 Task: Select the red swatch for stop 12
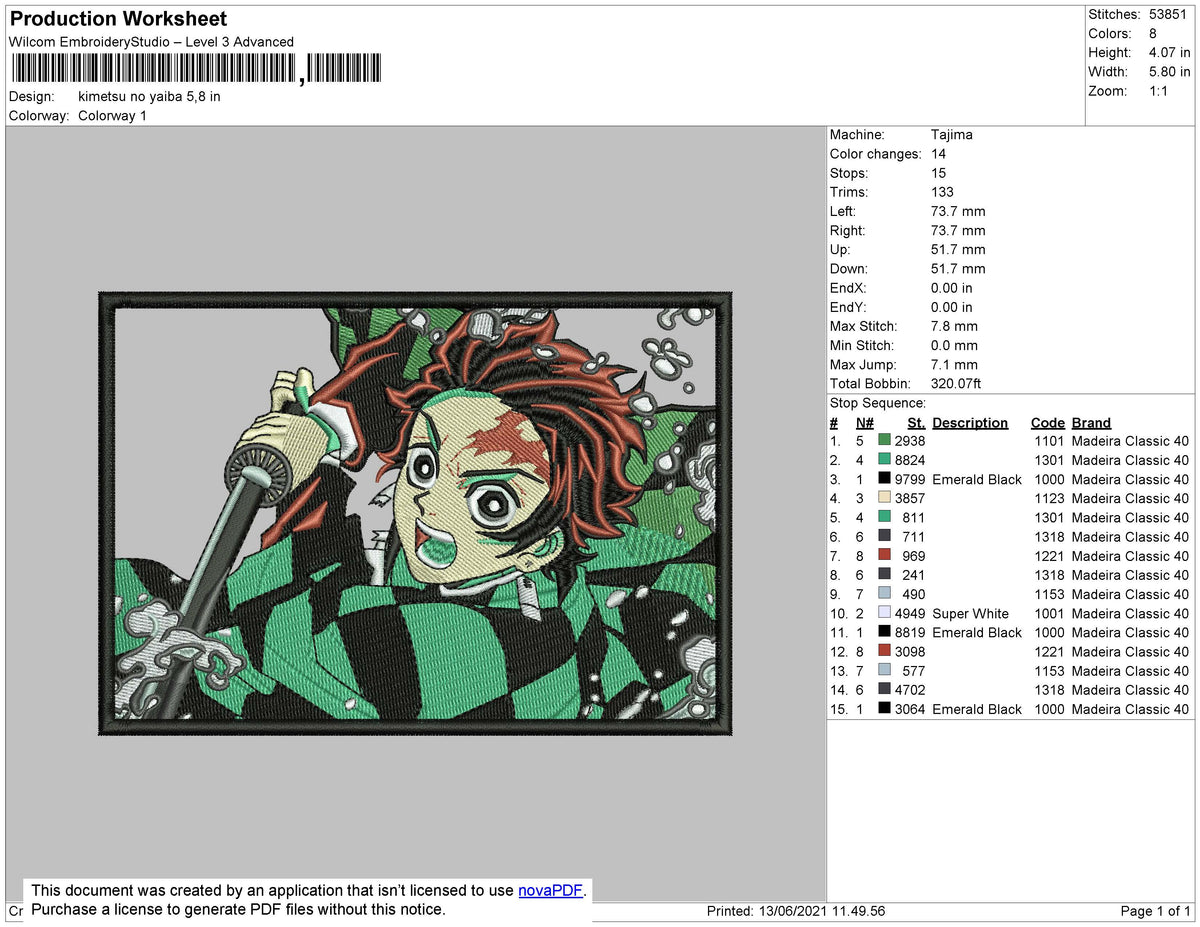tap(886, 651)
